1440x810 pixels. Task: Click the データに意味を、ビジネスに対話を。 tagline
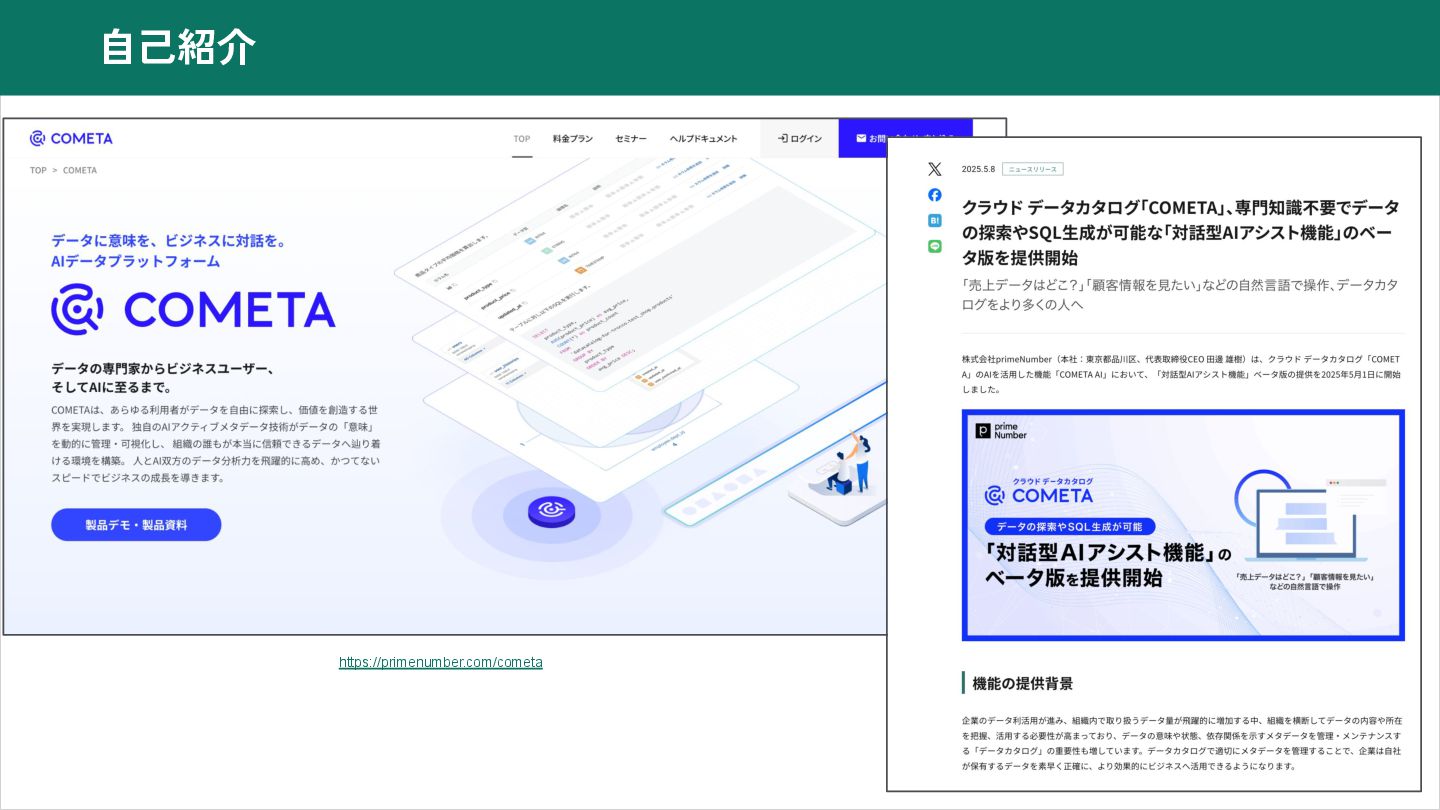point(169,241)
